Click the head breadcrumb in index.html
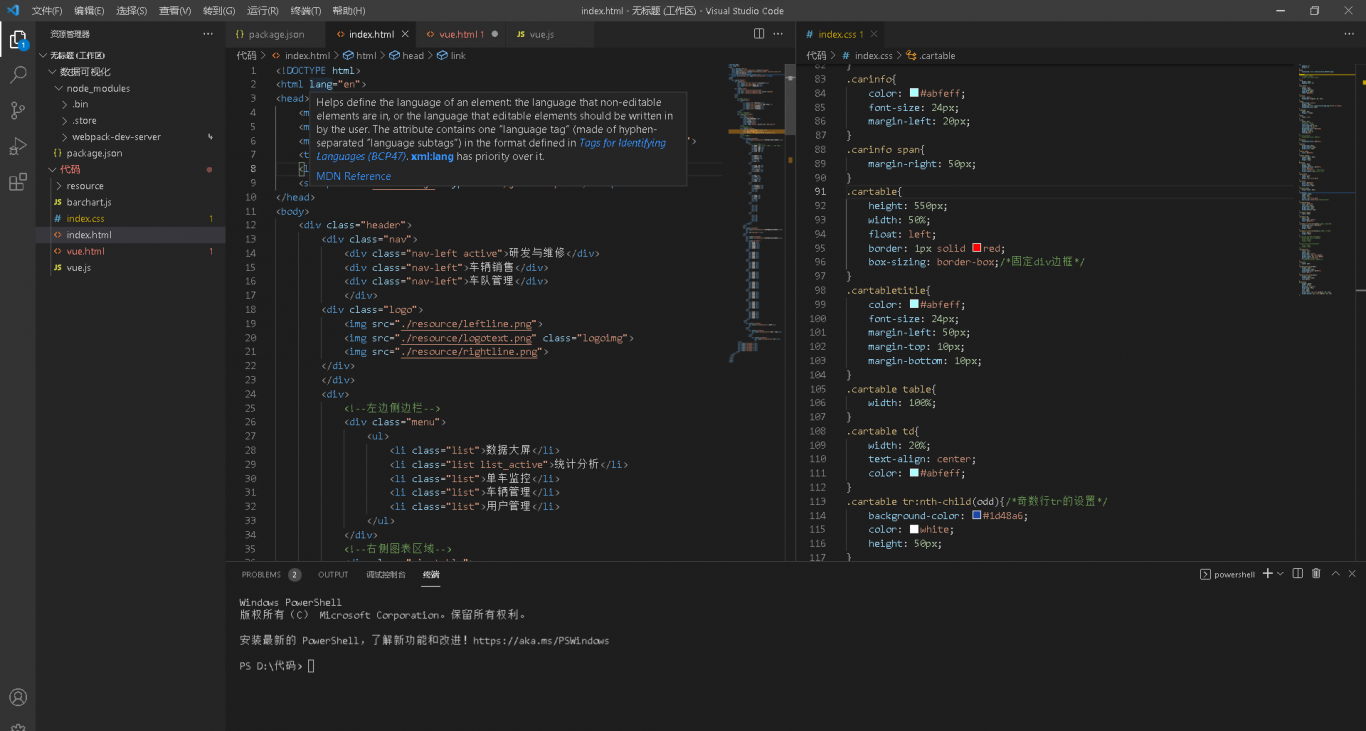 pos(407,56)
